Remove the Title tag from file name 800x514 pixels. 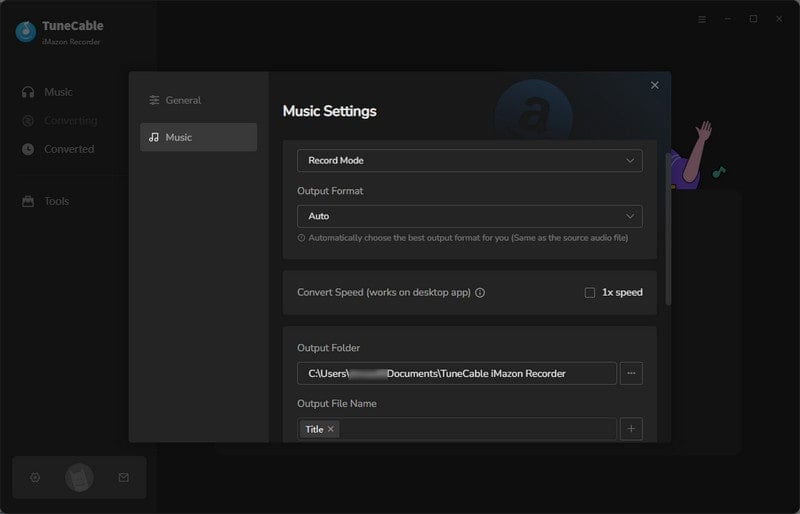(x=331, y=429)
